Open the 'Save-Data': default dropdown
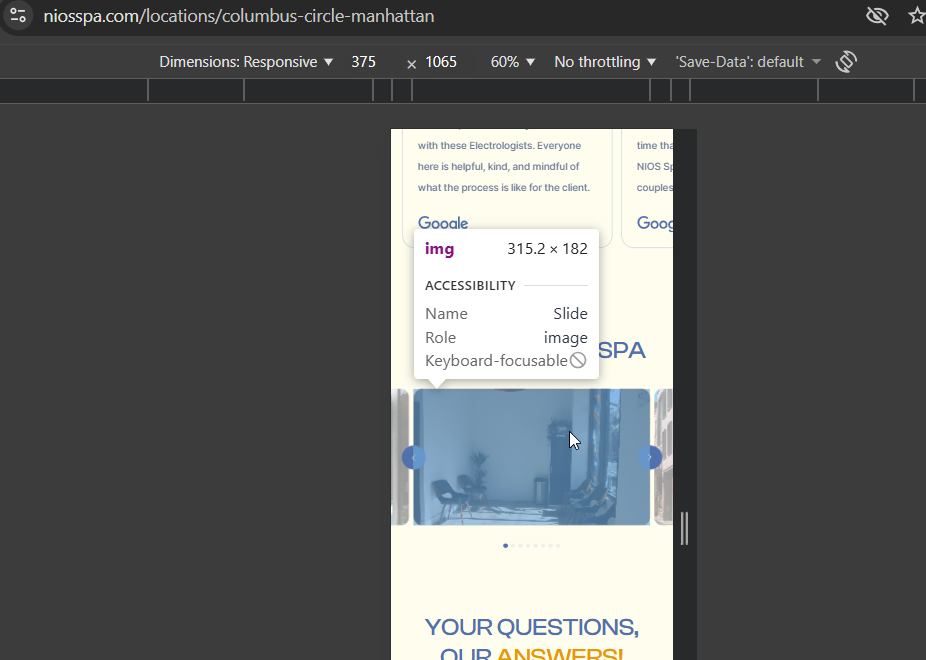Screen dimensions: 926x660 tap(748, 62)
